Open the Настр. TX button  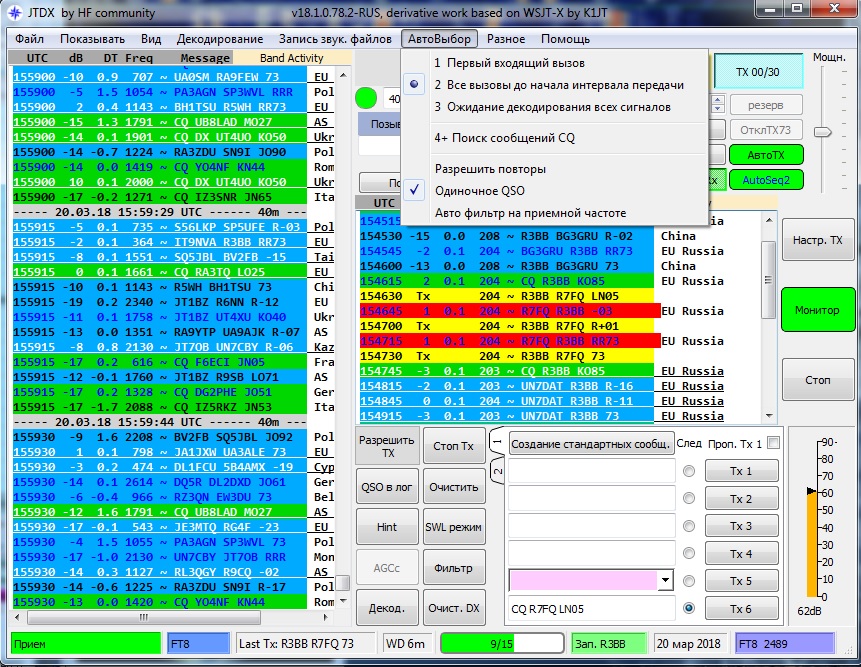[817, 241]
